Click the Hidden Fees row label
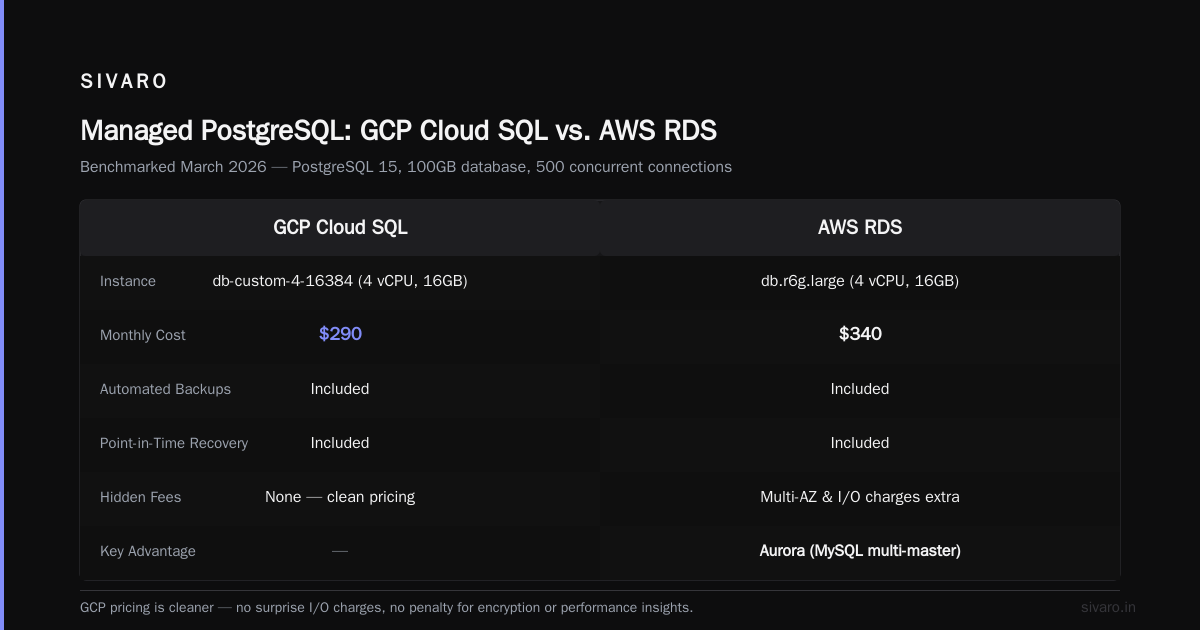 (141, 497)
